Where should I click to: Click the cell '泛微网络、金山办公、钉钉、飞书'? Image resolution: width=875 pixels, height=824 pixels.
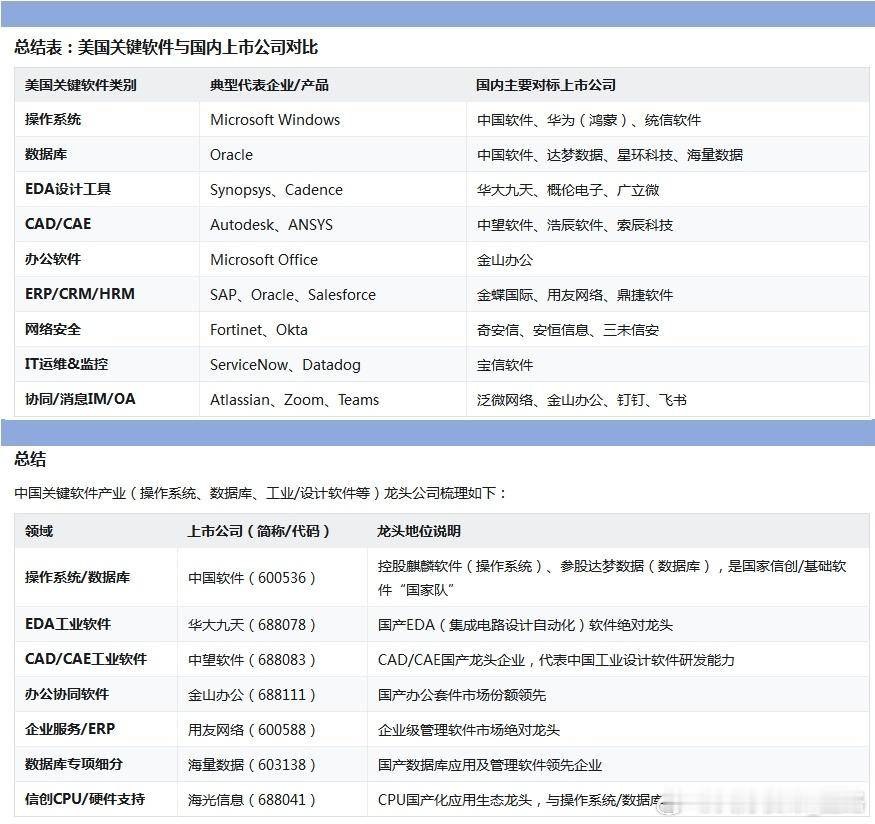[x=581, y=401]
